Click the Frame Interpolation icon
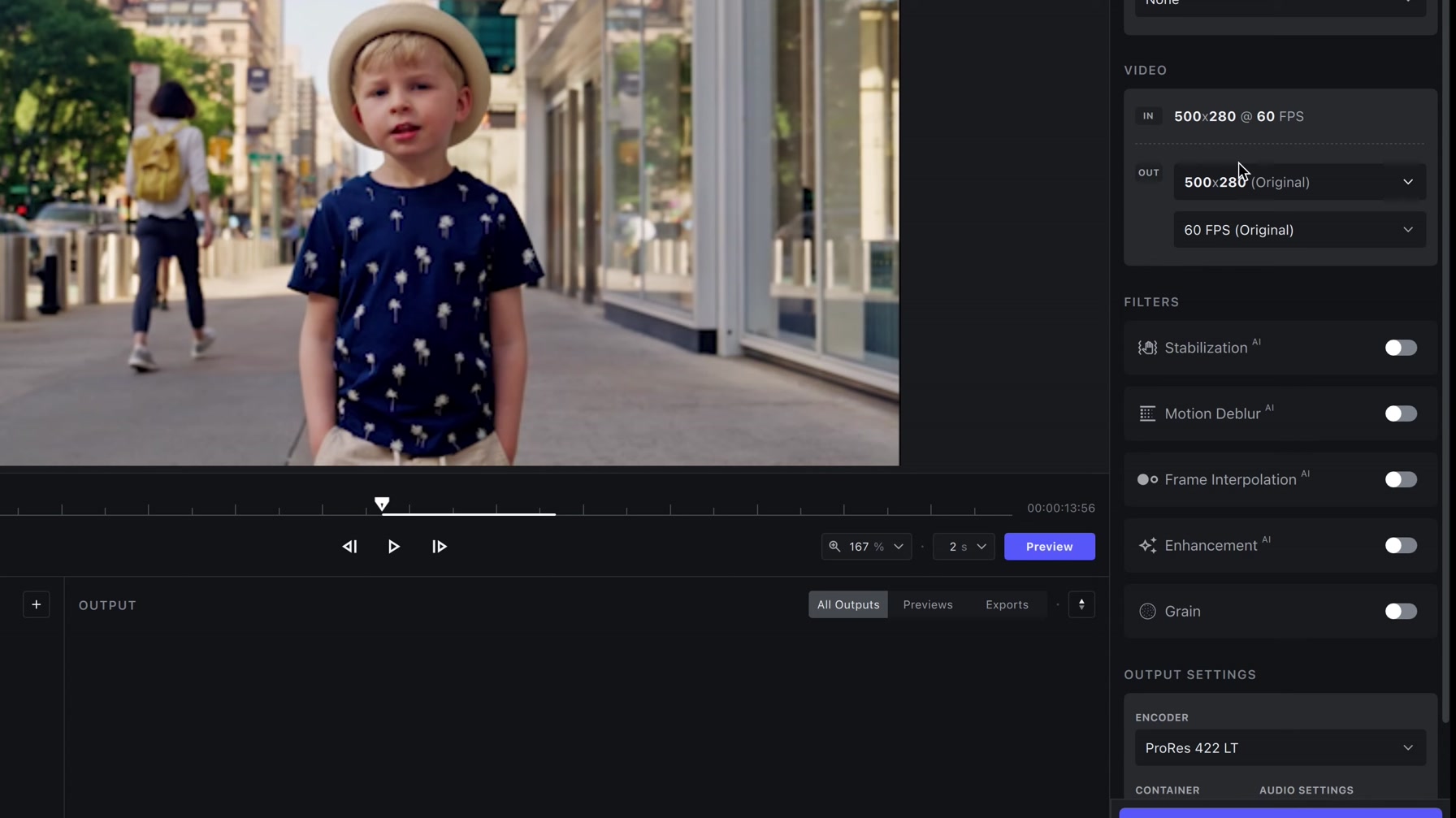 1147,480
